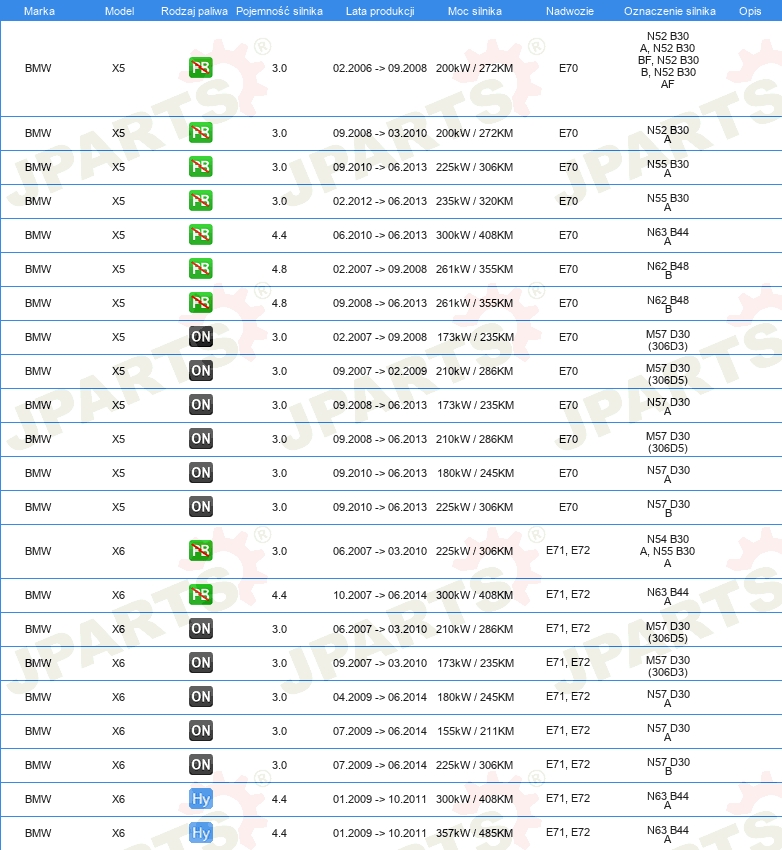Click the production date 10.2007 -> 06.2014
The image size is (782, 850).
pyautogui.click(x=380, y=595)
